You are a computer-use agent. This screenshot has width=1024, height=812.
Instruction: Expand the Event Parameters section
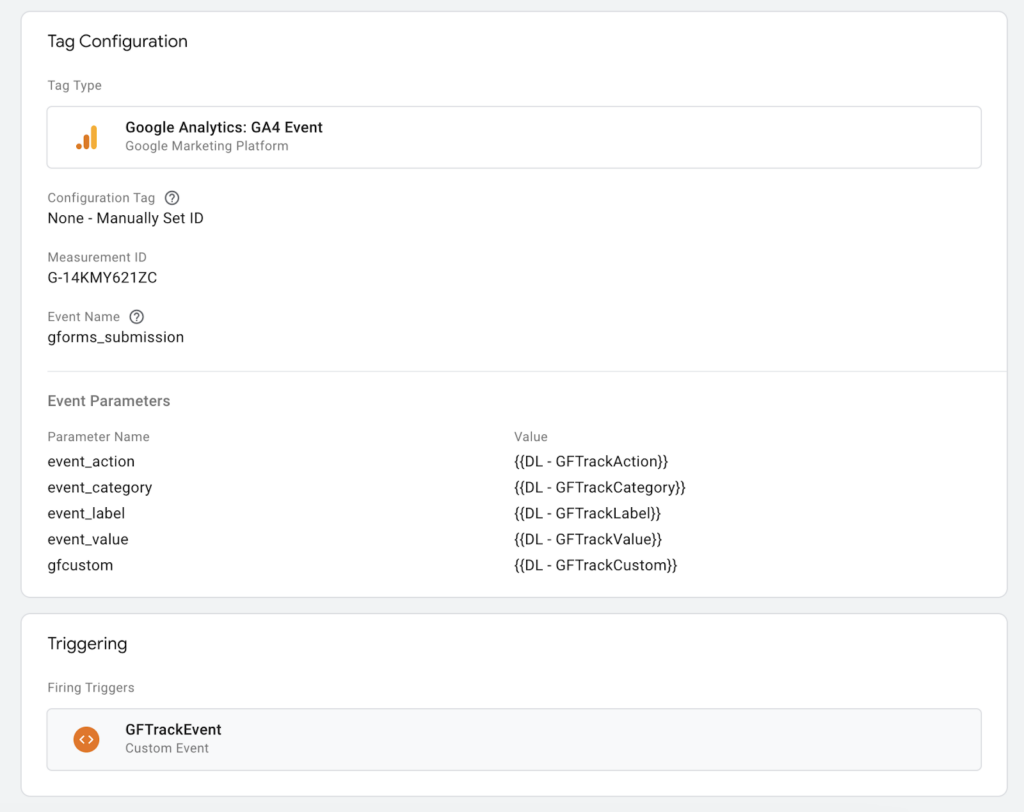(108, 400)
